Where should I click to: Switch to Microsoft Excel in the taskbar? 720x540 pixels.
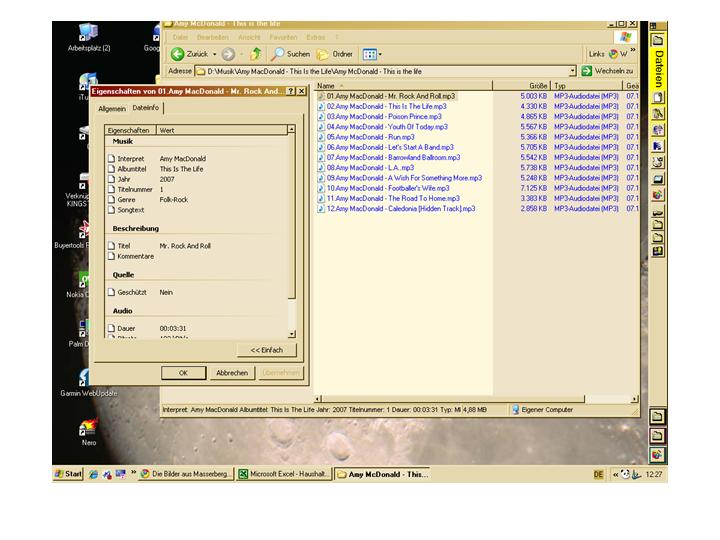[283, 474]
